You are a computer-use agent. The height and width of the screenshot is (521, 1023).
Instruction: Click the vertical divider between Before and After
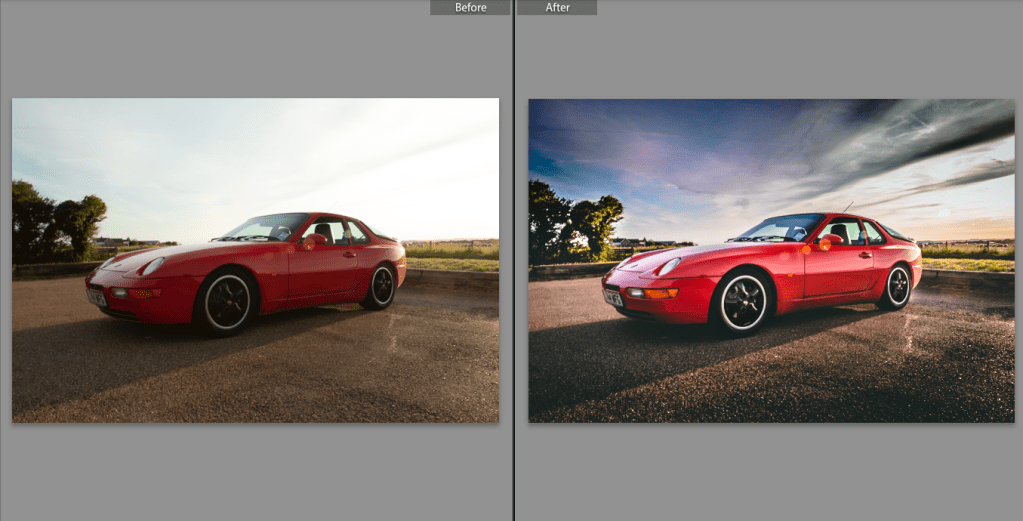coord(514,260)
